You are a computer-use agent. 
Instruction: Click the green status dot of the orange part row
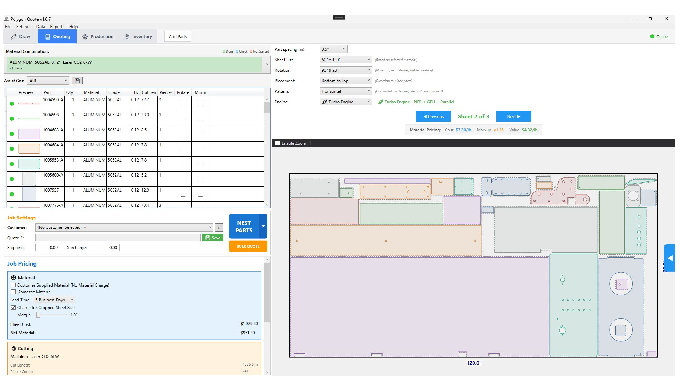point(12,149)
